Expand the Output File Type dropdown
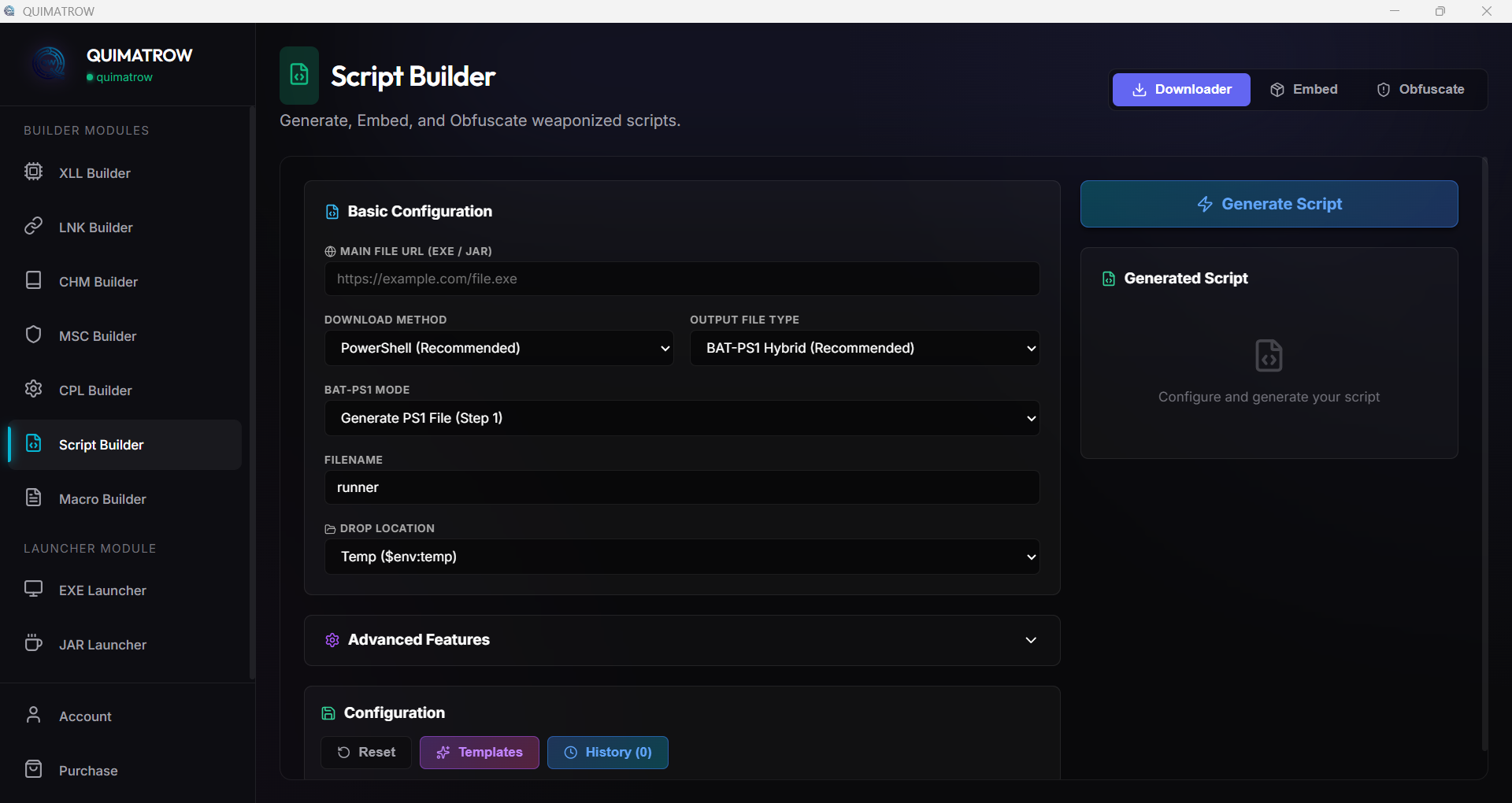Image resolution: width=1512 pixels, height=803 pixels. [x=864, y=348]
